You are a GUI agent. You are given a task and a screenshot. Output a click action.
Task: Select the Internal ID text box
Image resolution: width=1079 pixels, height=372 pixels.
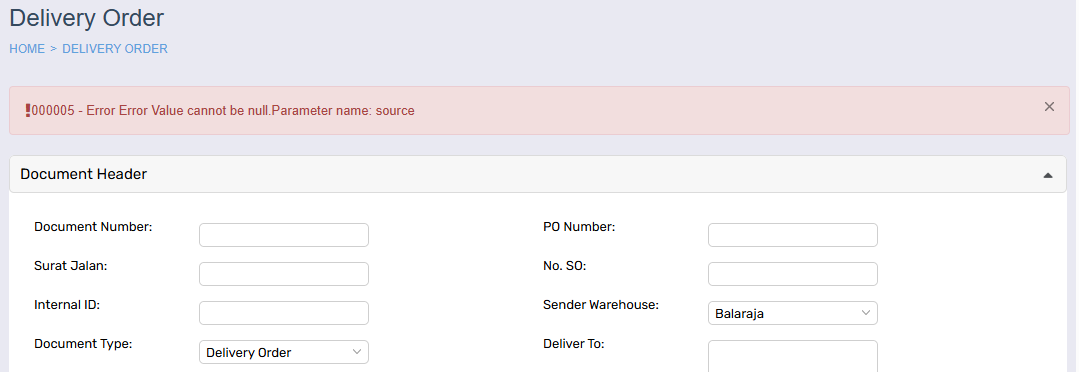284,313
